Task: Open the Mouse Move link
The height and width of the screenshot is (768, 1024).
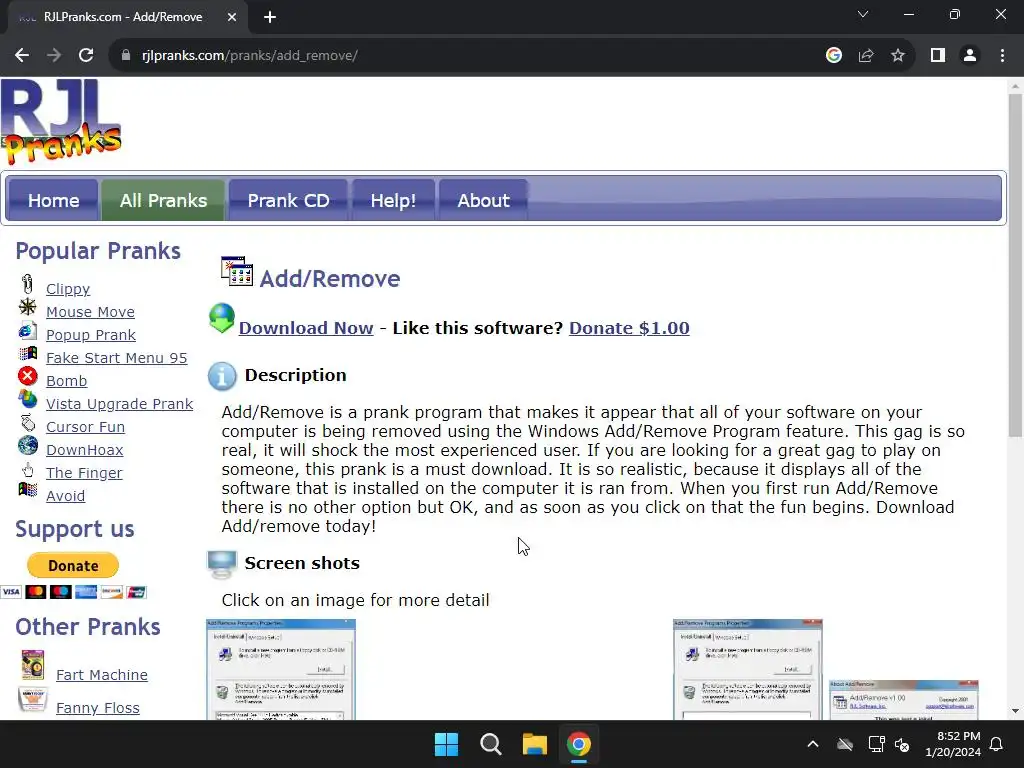Action: point(90,312)
